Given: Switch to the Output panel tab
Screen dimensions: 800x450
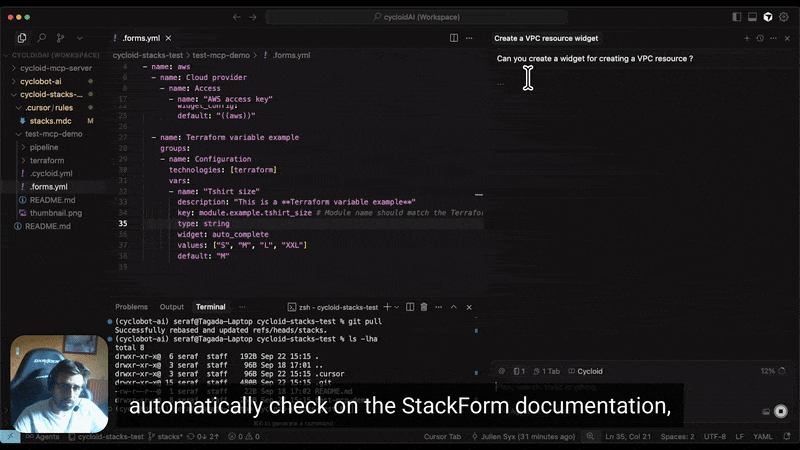Looking at the screenshot, I should (172, 307).
